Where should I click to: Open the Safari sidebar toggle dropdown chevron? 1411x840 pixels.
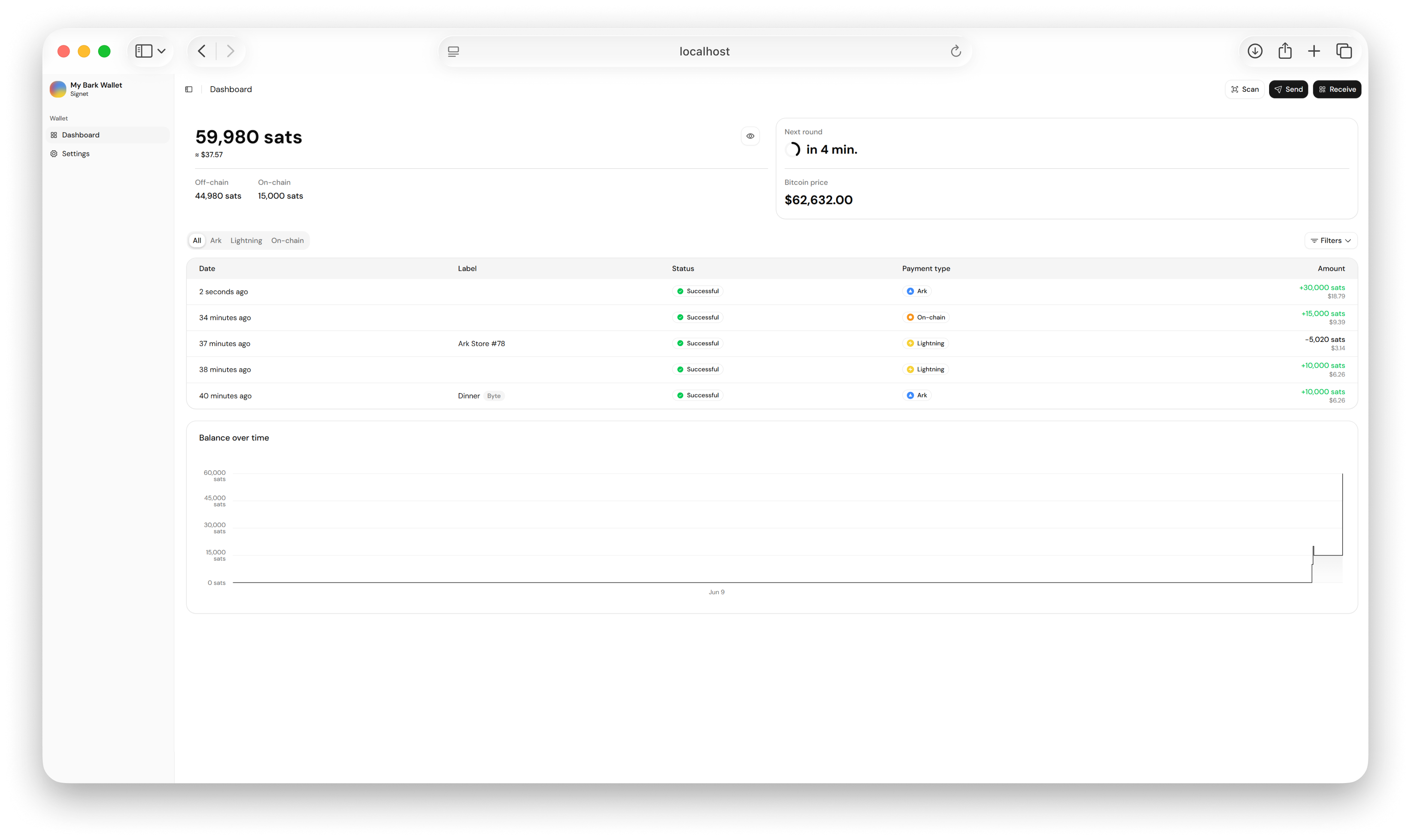(161, 51)
